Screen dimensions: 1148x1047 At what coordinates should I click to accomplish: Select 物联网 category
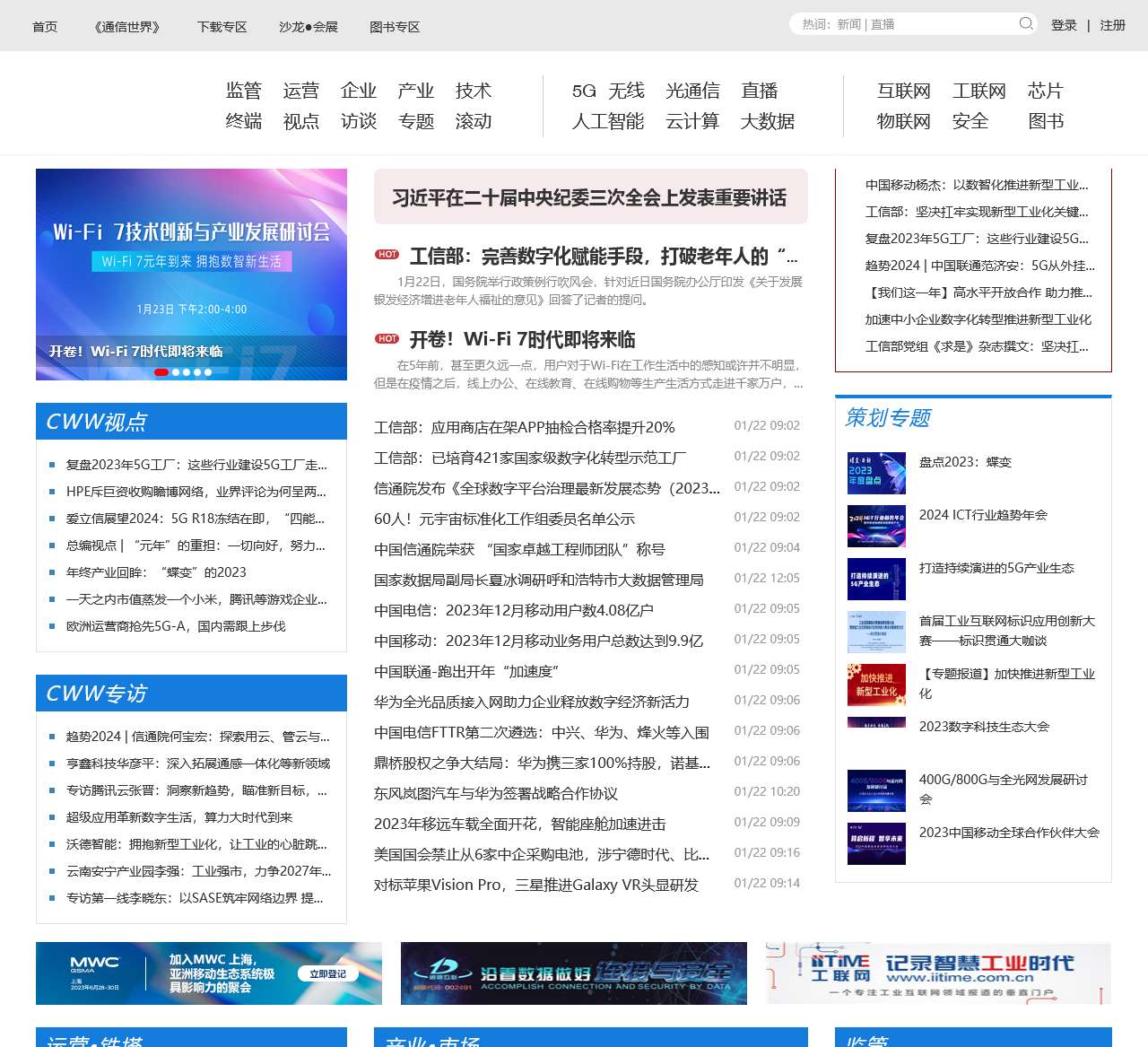point(904,121)
